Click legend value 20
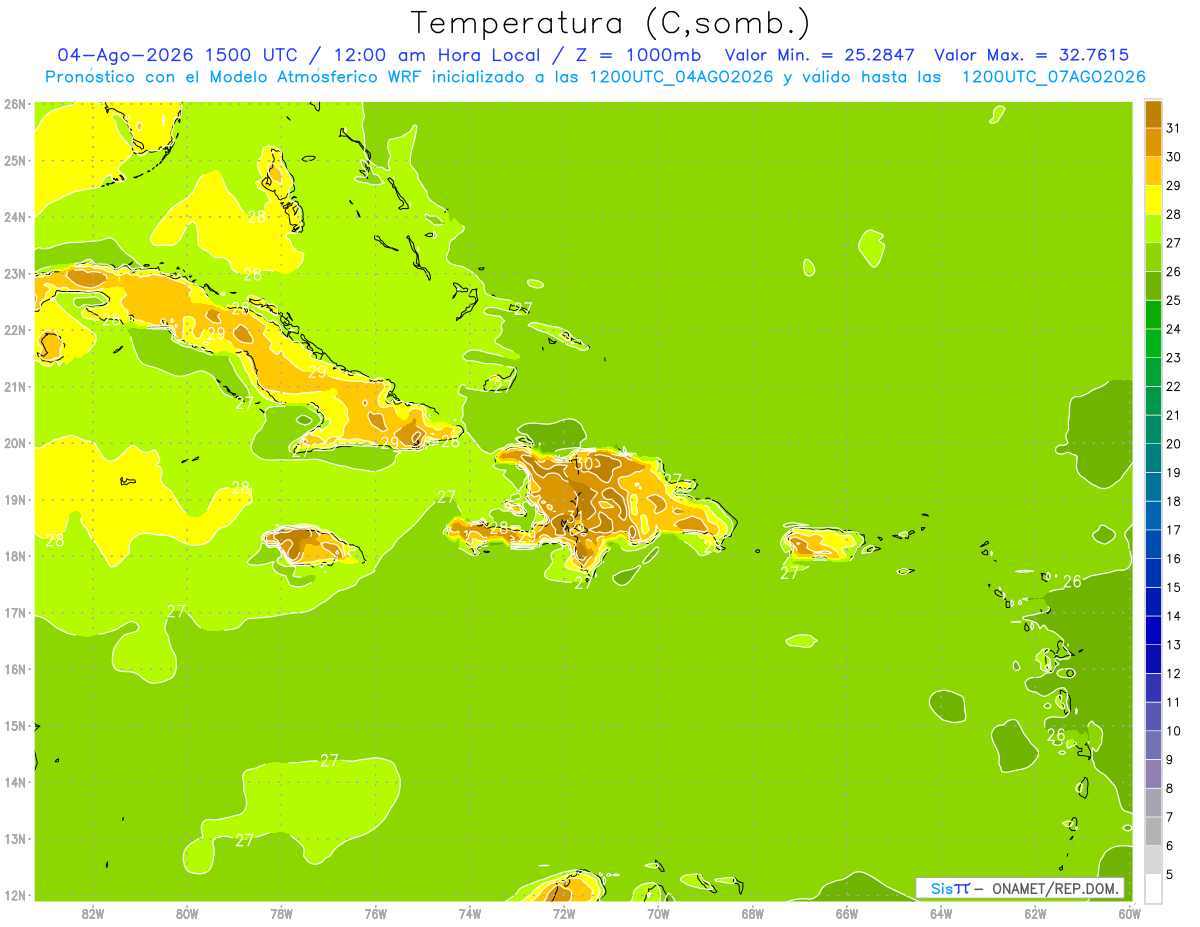The width and height of the screenshot is (1200, 927). tap(1172, 444)
